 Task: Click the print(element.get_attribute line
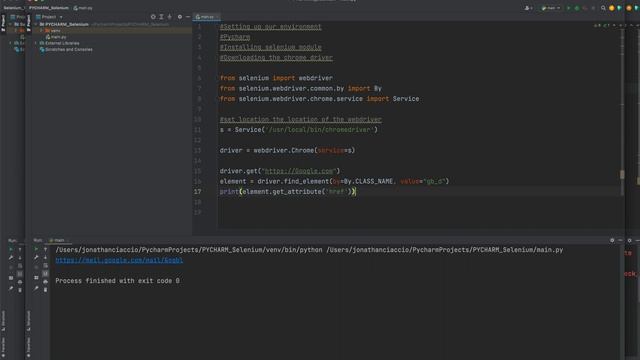click(x=288, y=192)
